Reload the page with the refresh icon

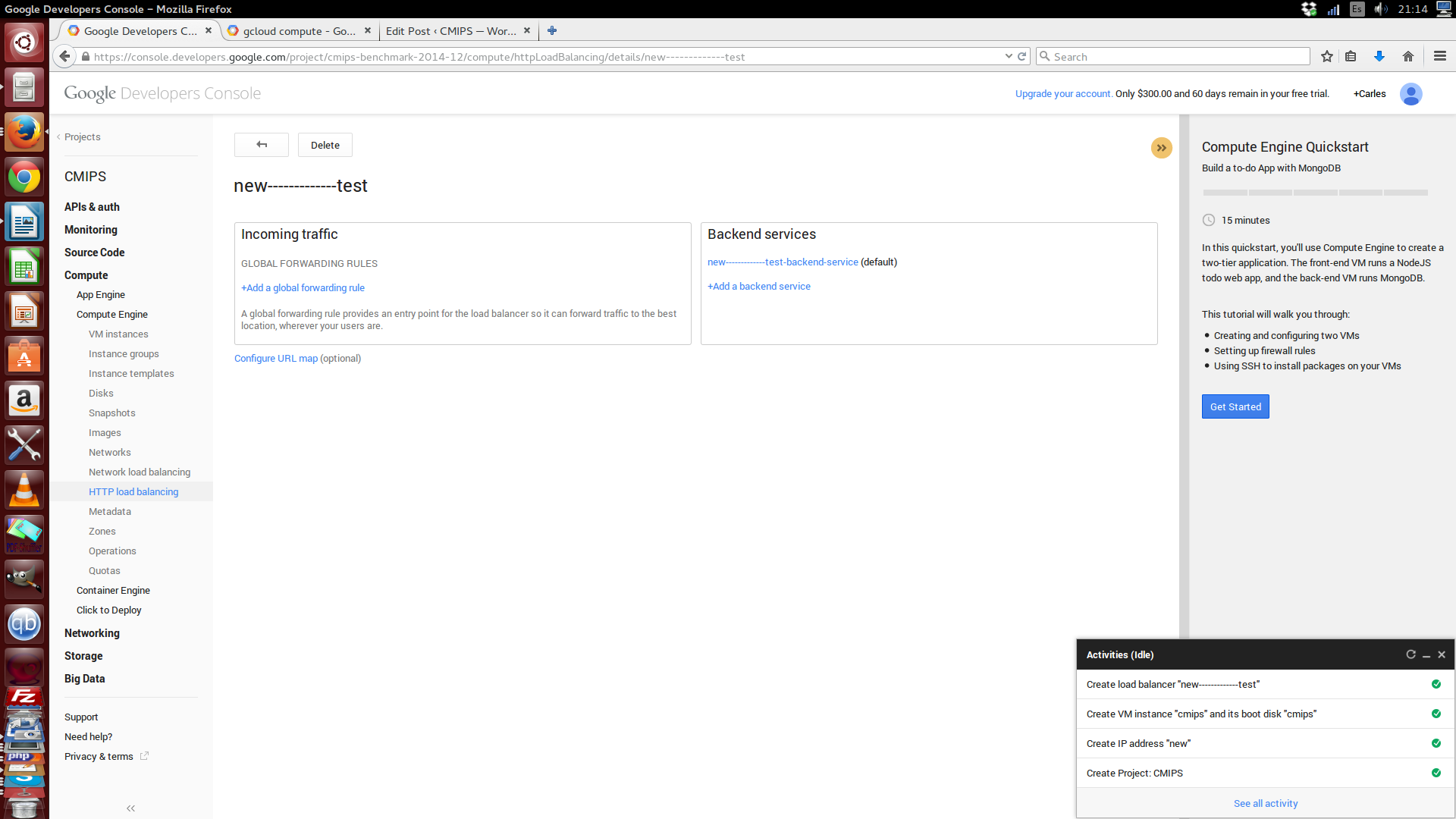1021,56
